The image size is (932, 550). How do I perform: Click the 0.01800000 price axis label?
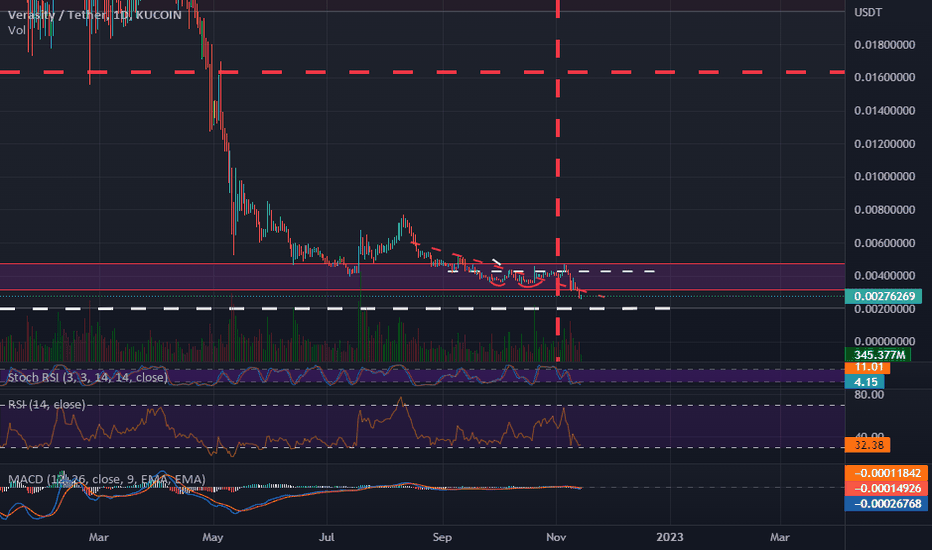tap(884, 45)
